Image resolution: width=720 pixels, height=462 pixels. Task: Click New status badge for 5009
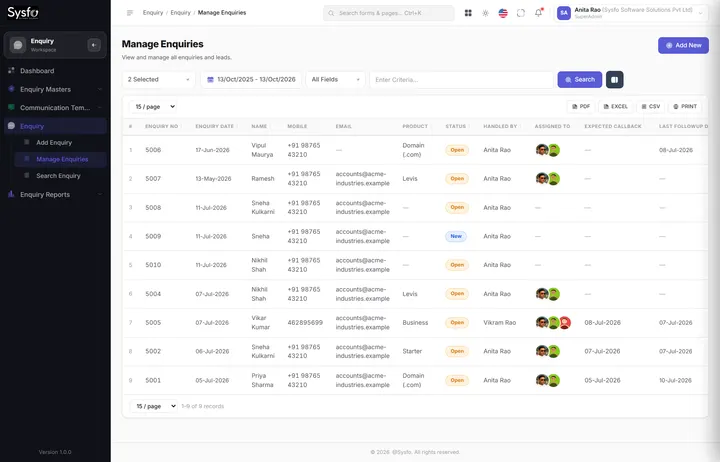[456, 236]
